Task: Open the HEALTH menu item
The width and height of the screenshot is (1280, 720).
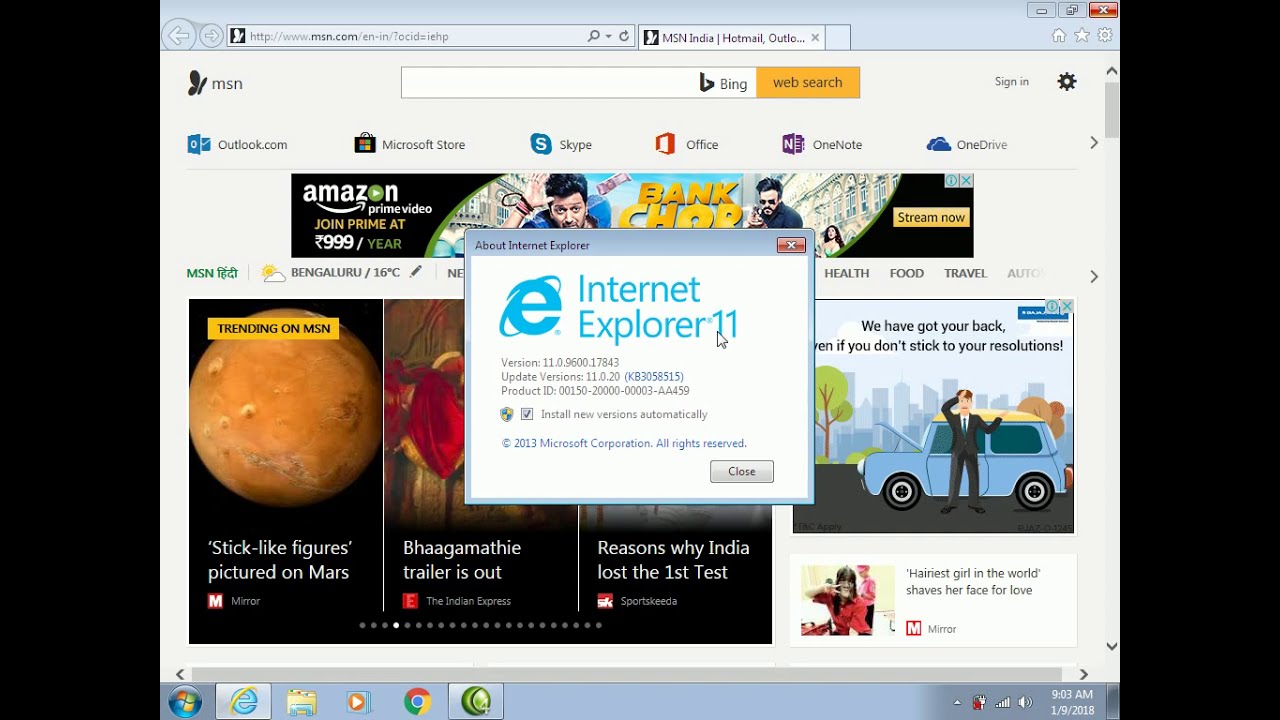Action: [x=846, y=273]
